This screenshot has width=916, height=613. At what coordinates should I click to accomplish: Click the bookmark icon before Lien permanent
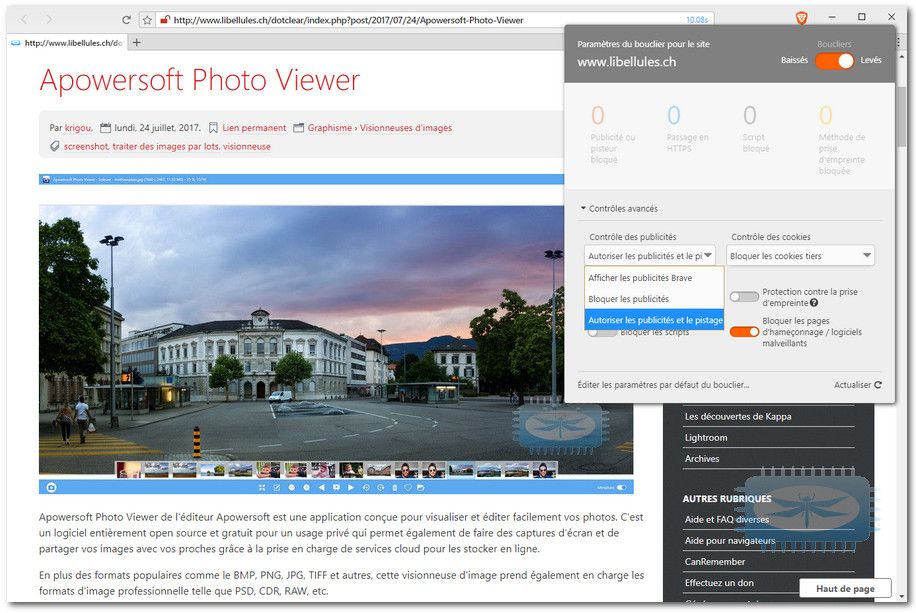(x=213, y=127)
